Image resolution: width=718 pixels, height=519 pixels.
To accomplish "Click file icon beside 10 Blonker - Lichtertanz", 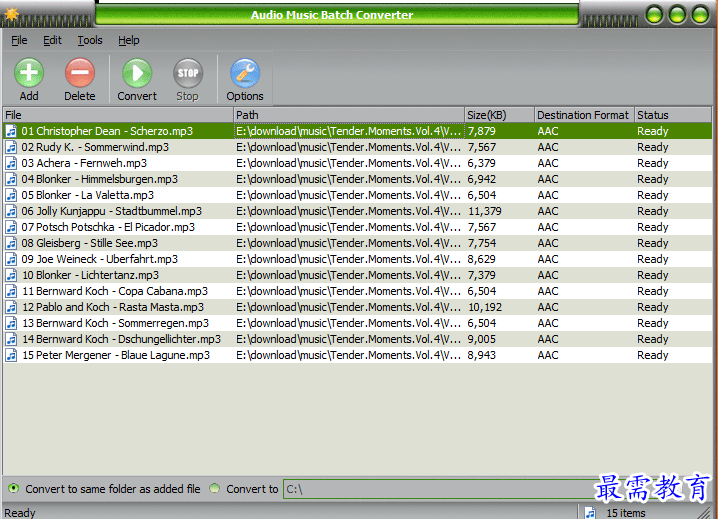I will [x=11, y=275].
